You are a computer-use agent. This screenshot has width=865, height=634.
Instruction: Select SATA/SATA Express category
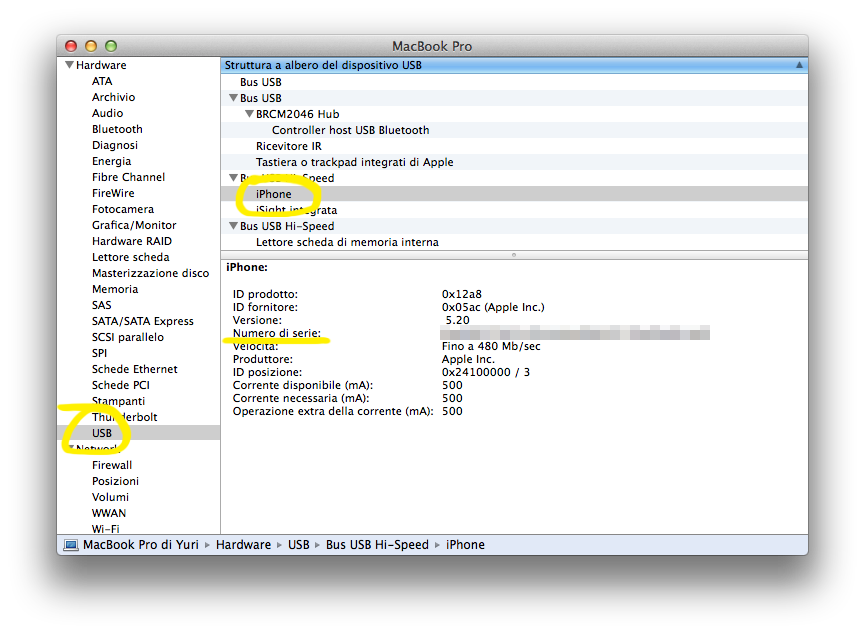coord(143,321)
